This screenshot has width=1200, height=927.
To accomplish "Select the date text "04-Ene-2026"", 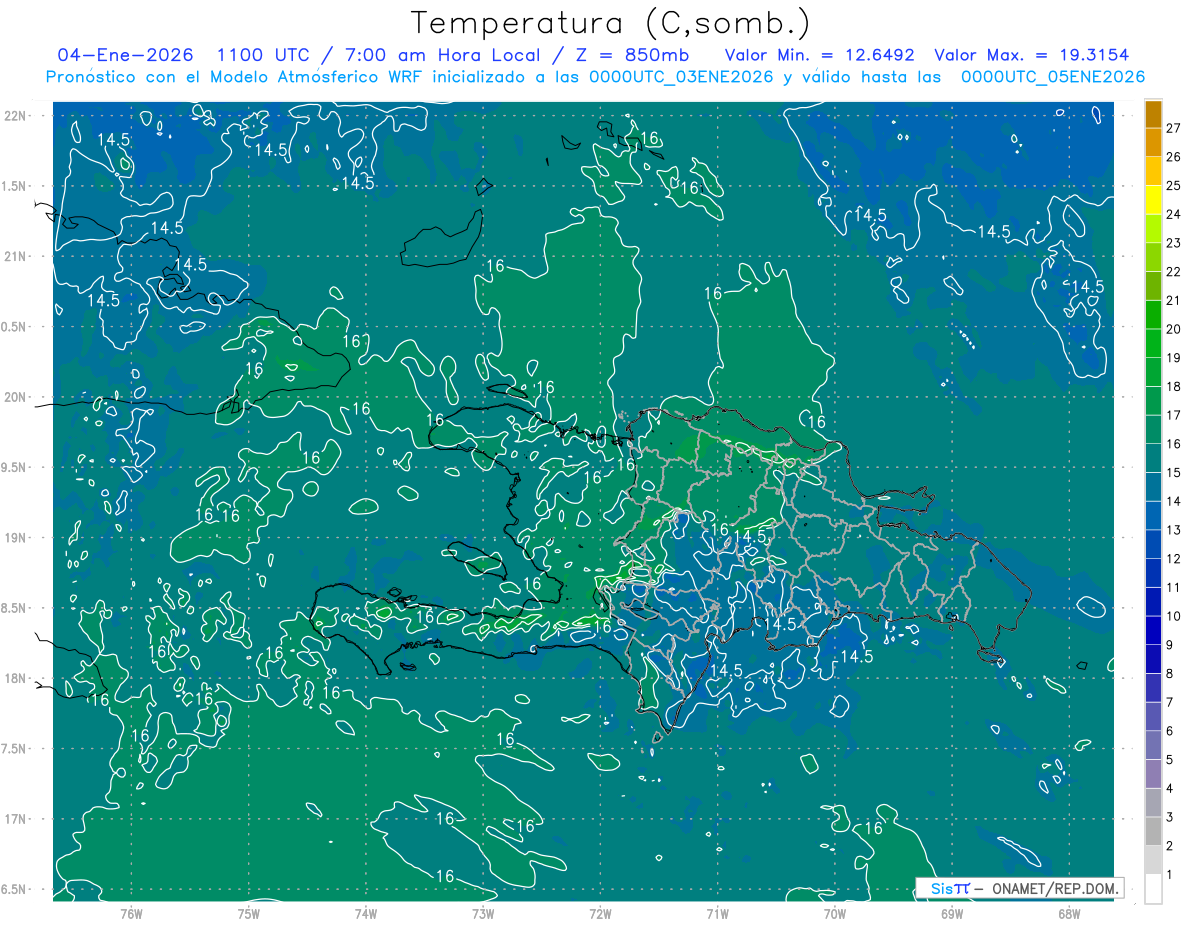I will coord(127,56).
